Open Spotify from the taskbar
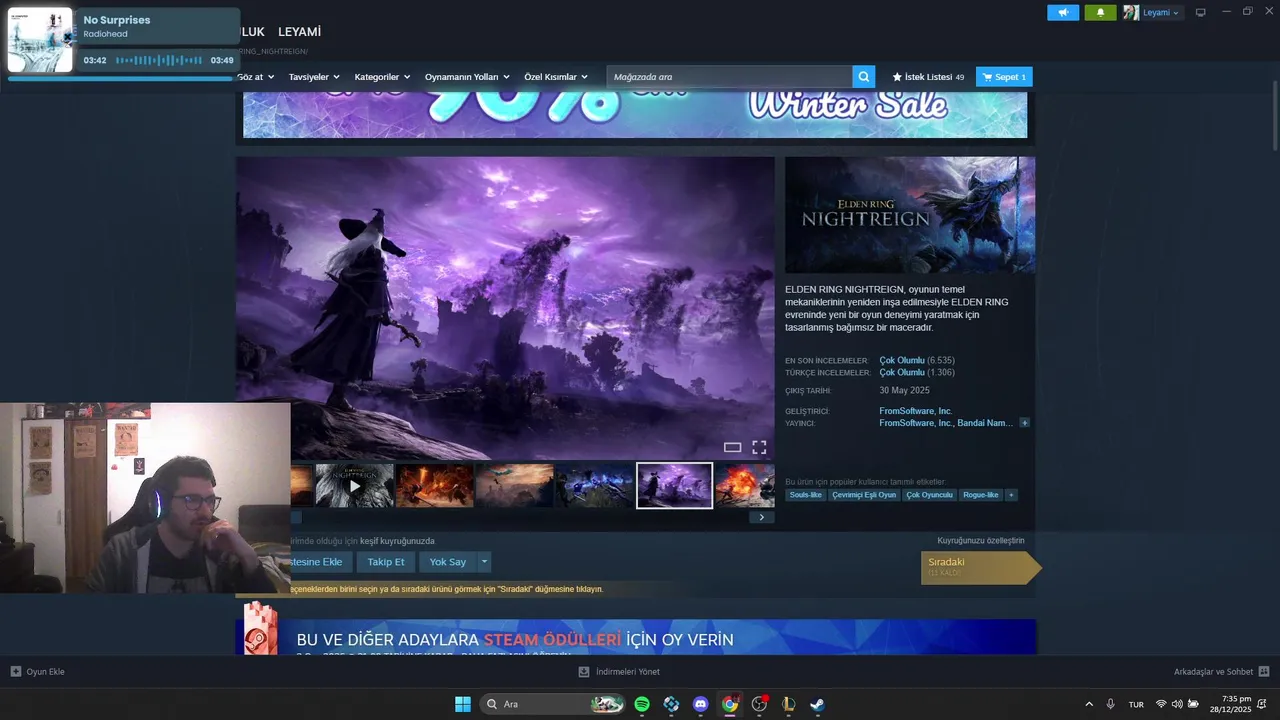Image resolution: width=1280 pixels, height=720 pixels. (642, 704)
